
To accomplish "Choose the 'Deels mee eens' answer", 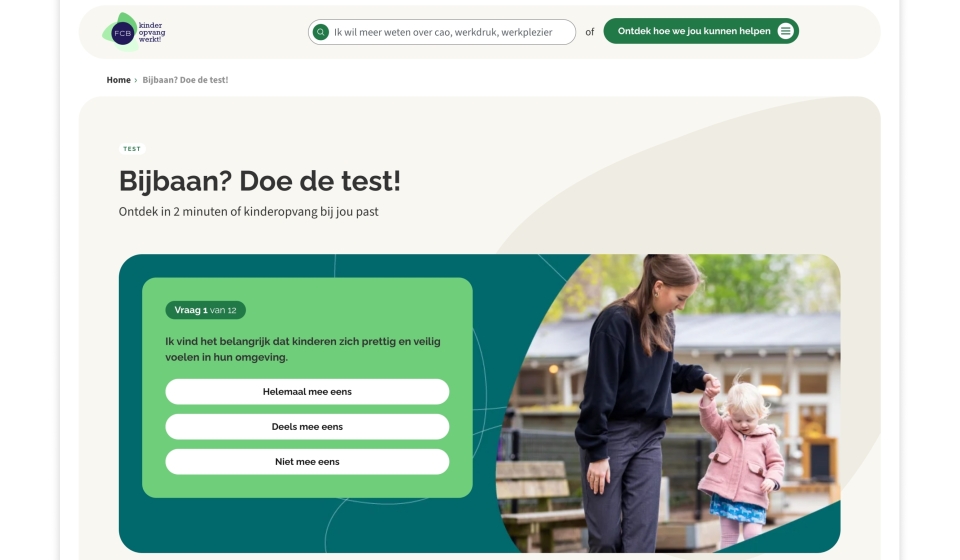I will tap(307, 427).
